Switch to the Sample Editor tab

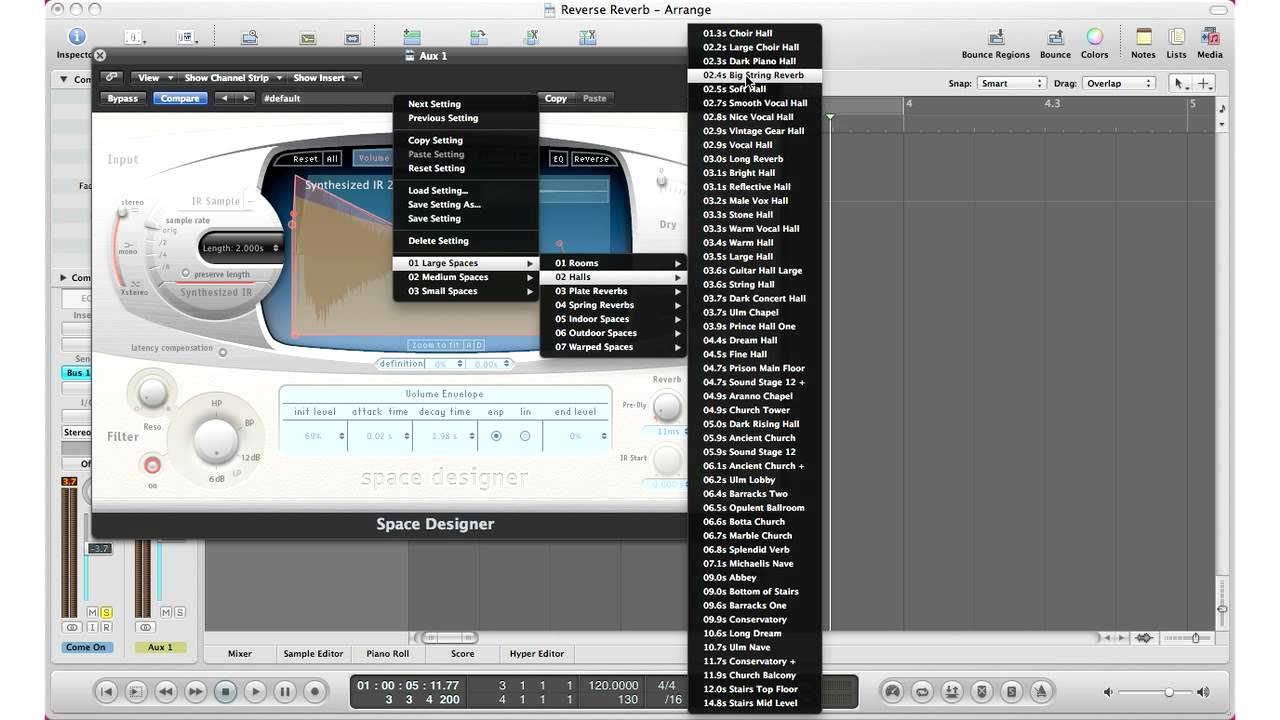pyautogui.click(x=313, y=654)
